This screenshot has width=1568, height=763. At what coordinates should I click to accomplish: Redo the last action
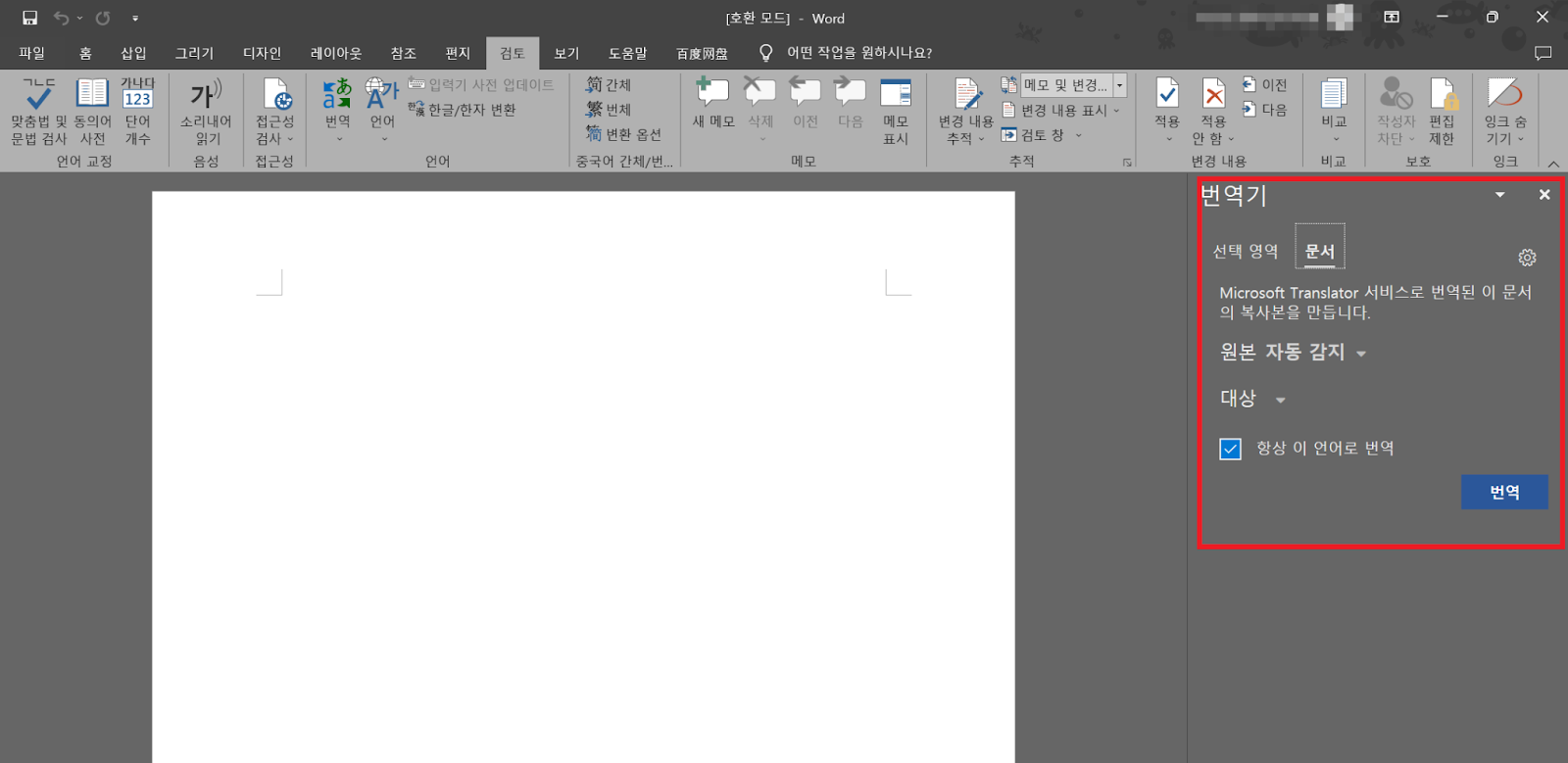(102, 18)
